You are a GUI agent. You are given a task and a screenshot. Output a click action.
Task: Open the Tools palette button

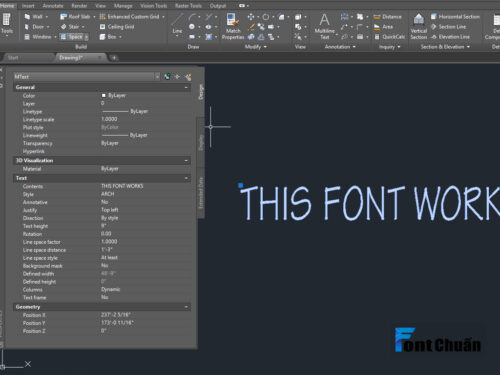(7, 24)
